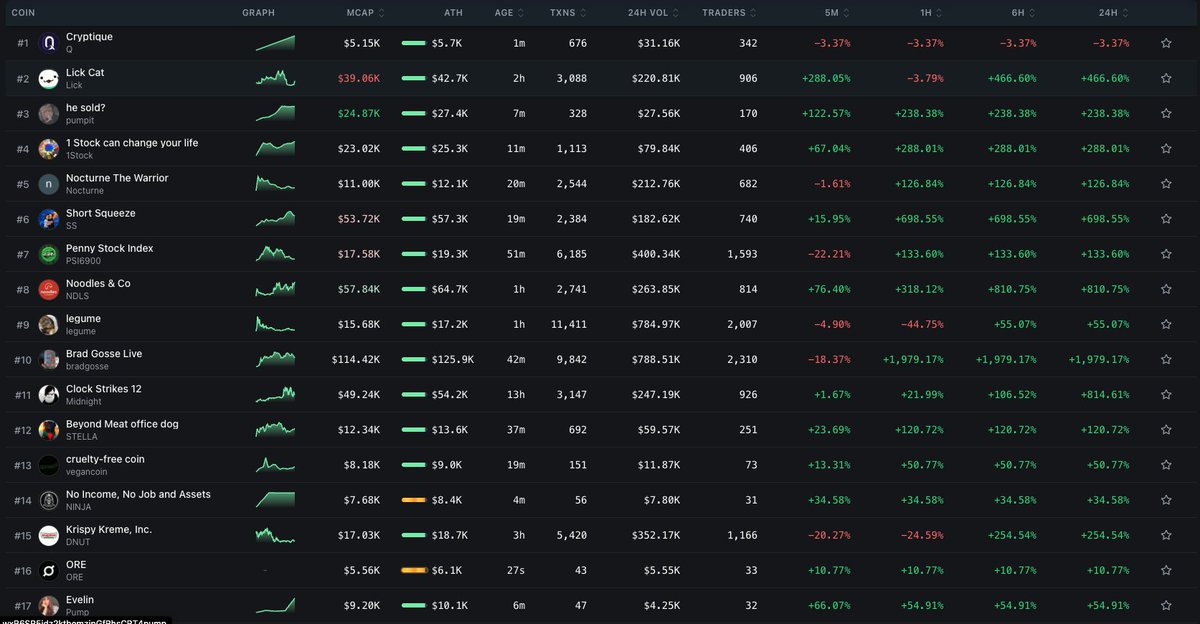Viewport: 1200px width, 624px height.
Task: Star the Brad Gosse Live coin
Action: coord(1166,360)
